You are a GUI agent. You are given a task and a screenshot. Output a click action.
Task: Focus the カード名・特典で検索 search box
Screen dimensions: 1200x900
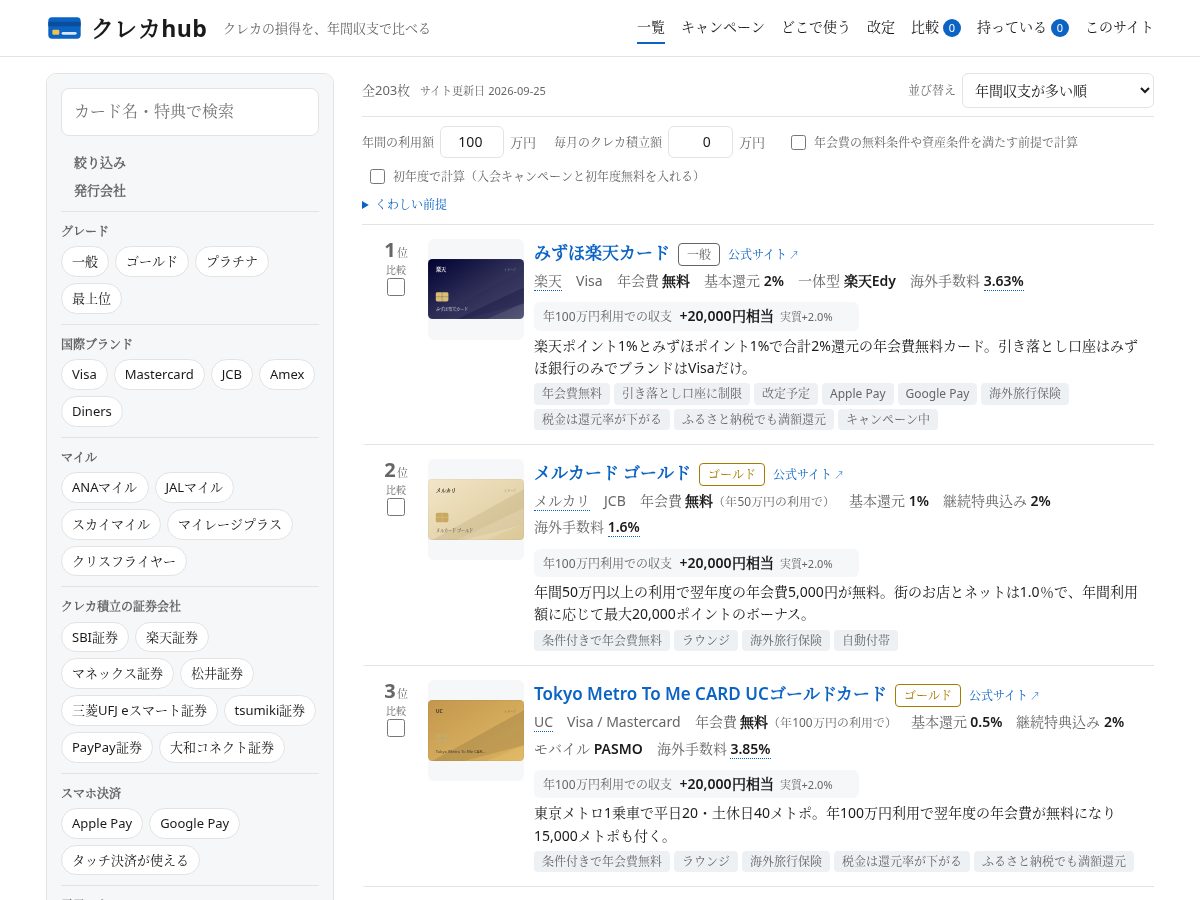click(190, 112)
